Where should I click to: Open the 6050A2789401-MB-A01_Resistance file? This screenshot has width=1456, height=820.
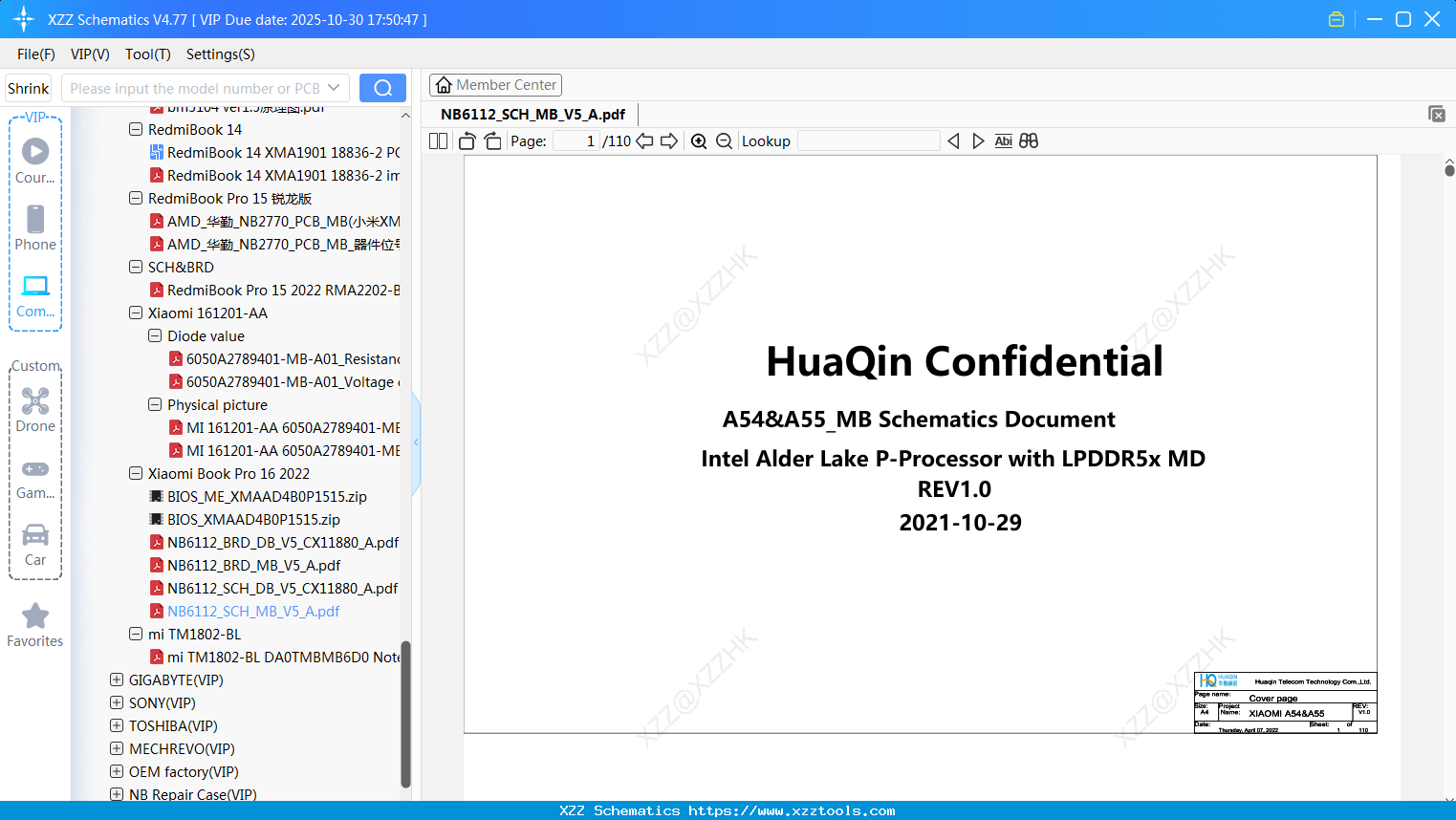coord(284,359)
